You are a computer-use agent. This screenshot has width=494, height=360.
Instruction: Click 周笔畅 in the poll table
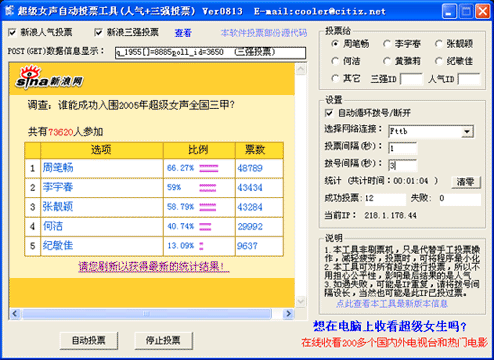(x=58, y=167)
